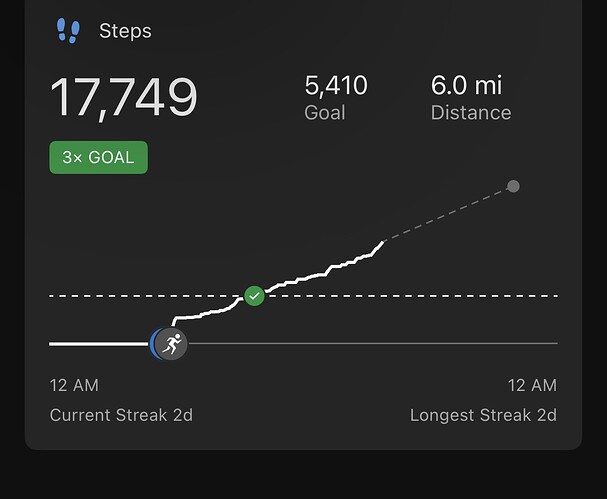
Task: Tap the Goal label under 5,410
Action: (324, 113)
